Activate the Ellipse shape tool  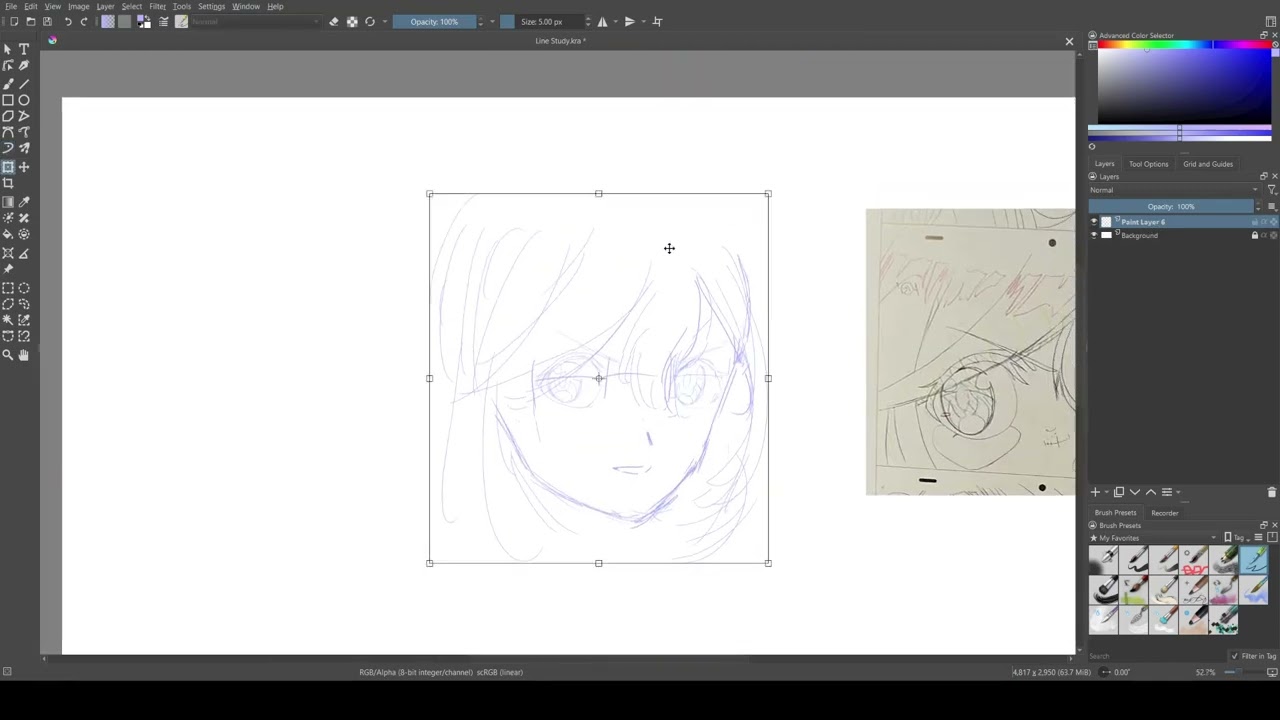tap(24, 100)
